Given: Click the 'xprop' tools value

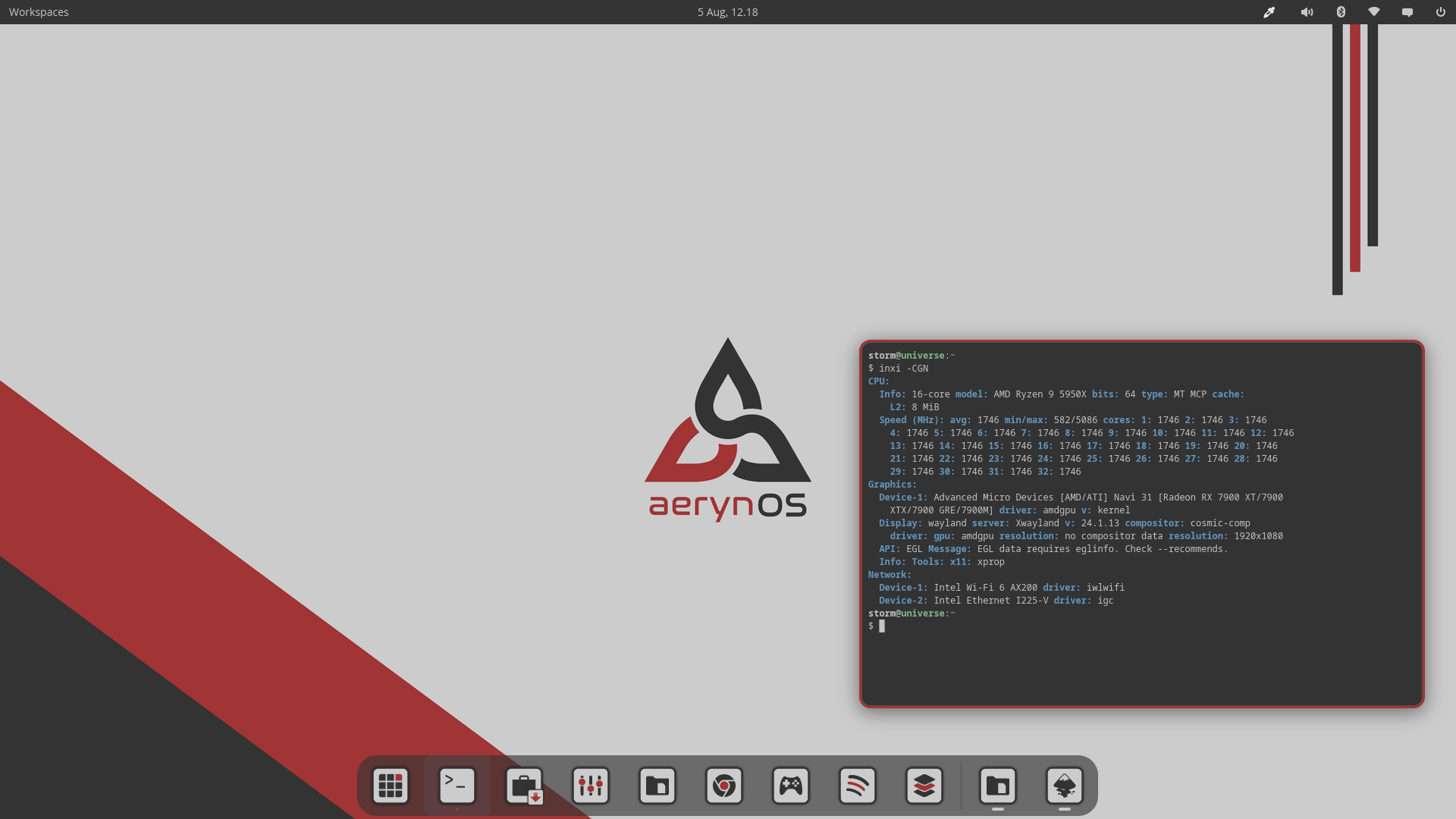Looking at the screenshot, I should pos(991,562).
